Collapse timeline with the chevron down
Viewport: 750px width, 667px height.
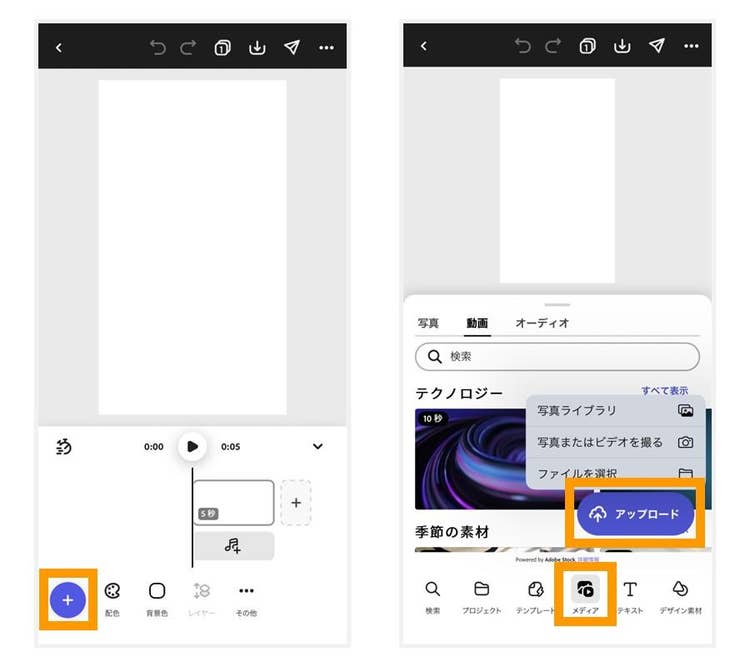[x=318, y=446]
